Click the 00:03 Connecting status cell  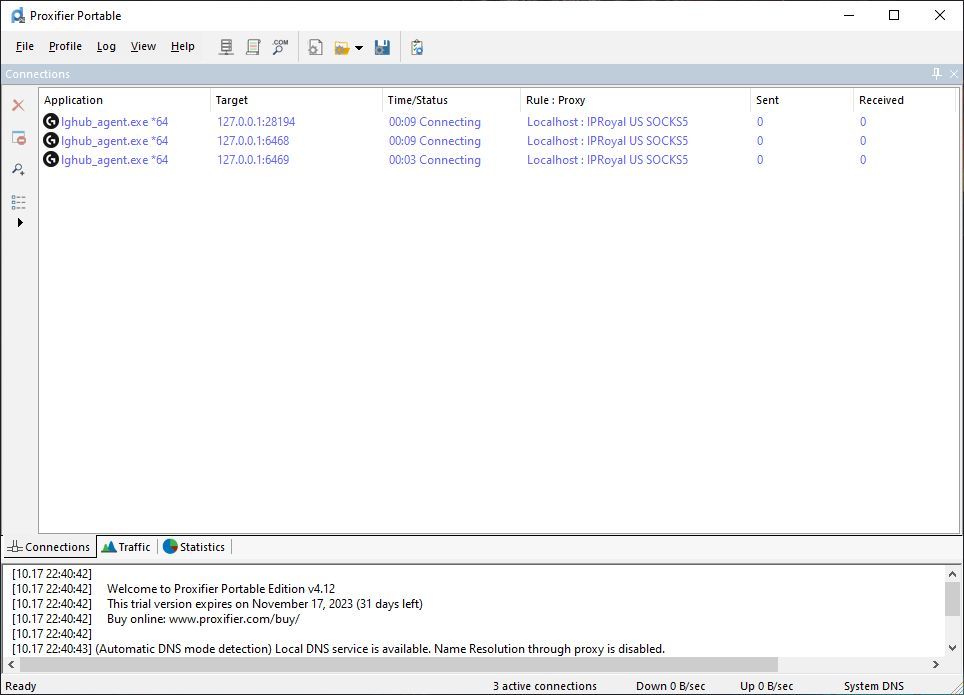tap(435, 160)
